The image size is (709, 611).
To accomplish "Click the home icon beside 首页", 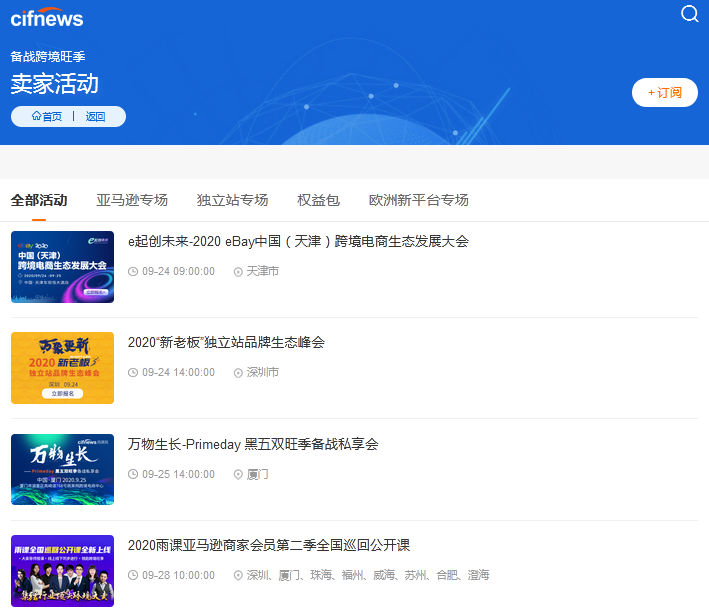I will coord(36,116).
